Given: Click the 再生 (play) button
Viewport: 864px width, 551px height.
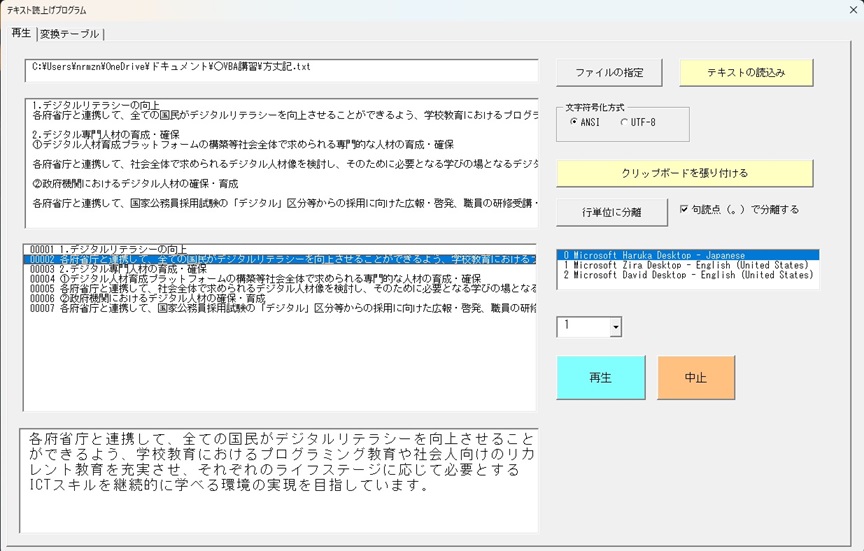Looking at the screenshot, I should click(x=600, y=378).
